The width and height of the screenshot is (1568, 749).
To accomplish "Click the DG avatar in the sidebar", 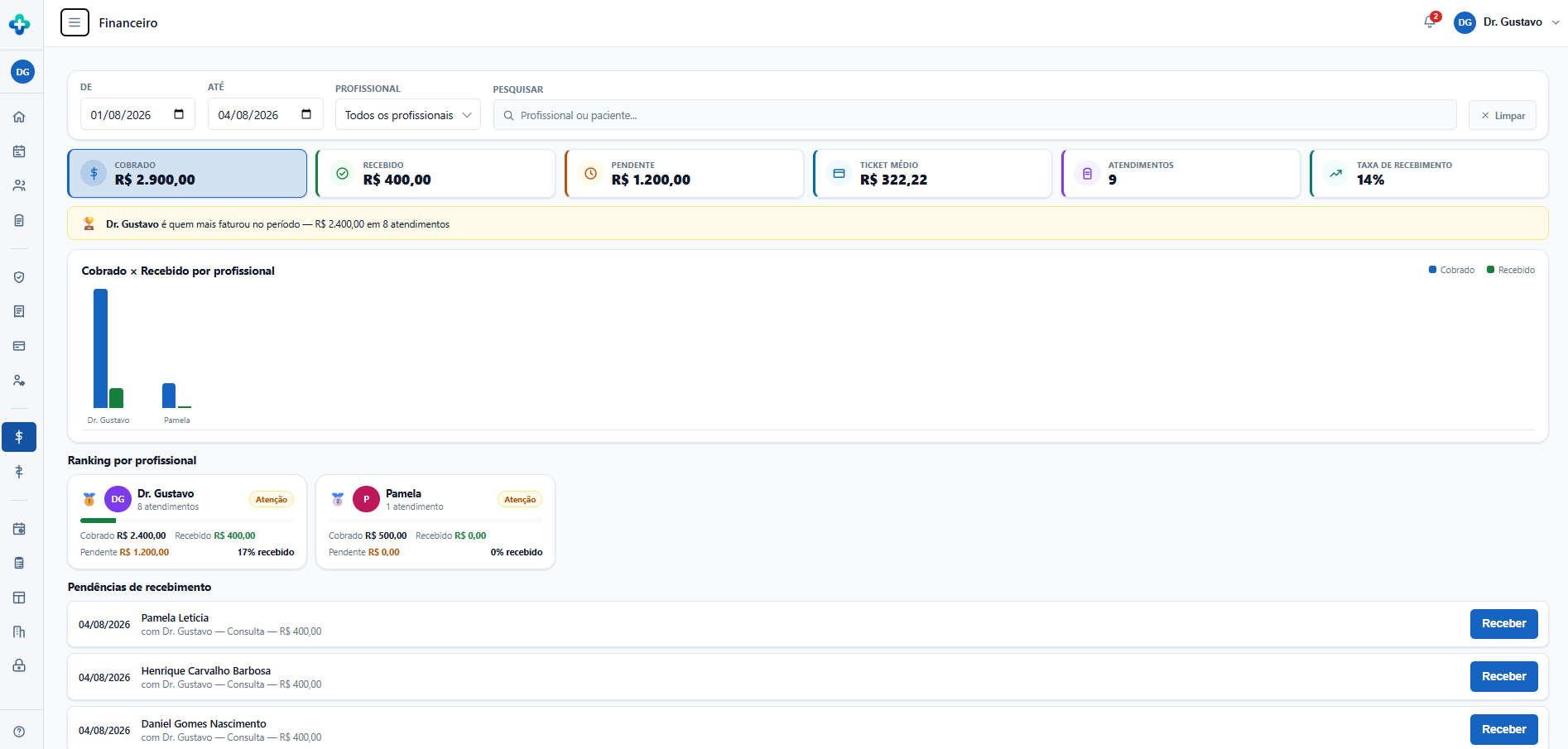I will click(x=22, y=72).
